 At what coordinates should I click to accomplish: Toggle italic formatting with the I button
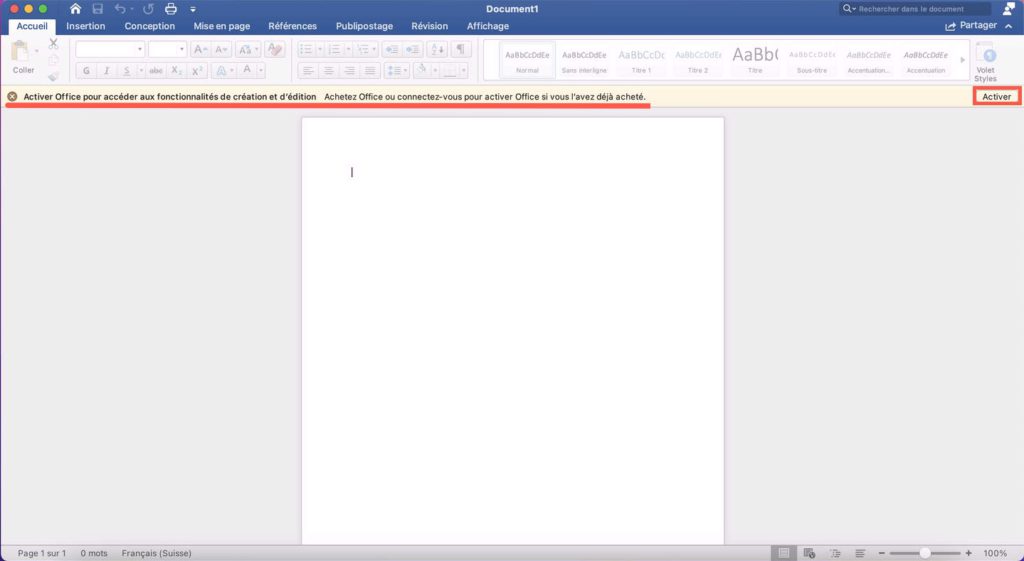(x=108, y=71)
